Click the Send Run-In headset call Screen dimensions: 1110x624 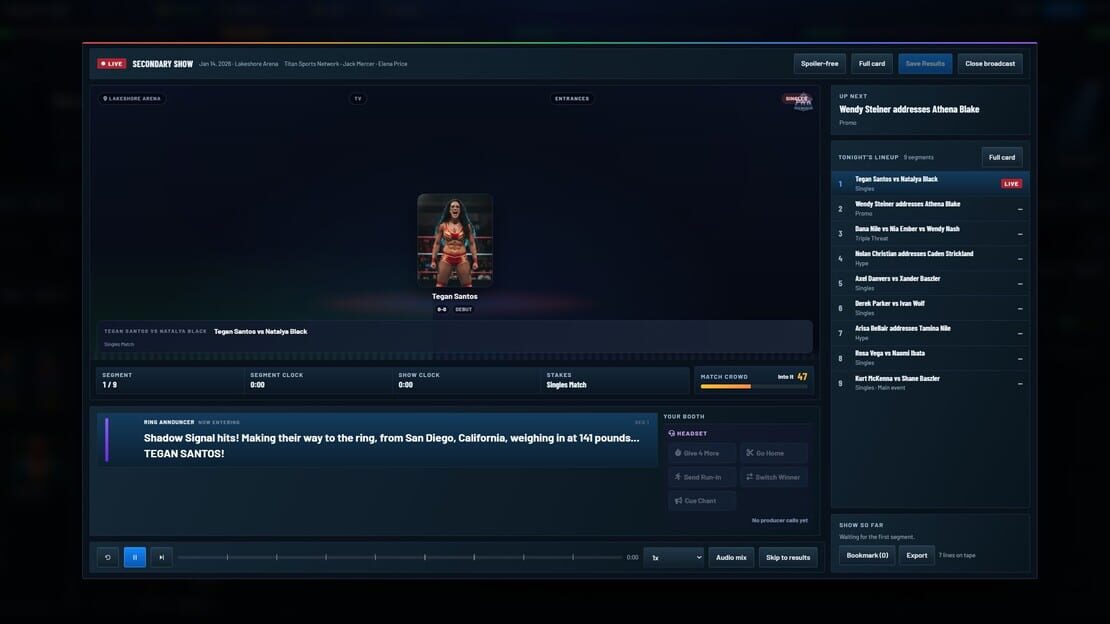(702, 477)
